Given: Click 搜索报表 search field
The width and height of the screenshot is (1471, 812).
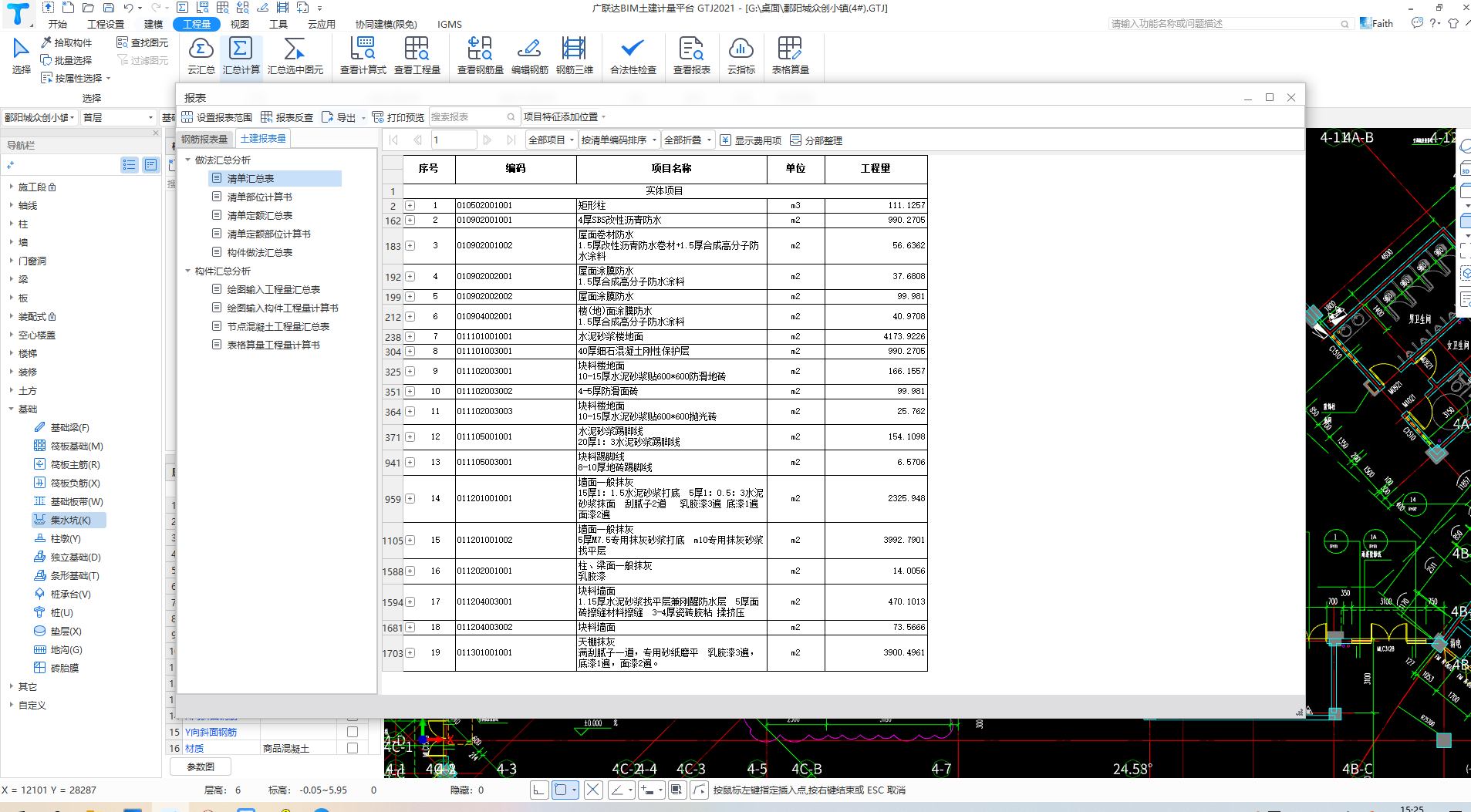Looking at the screenshot, I should 473,116.
